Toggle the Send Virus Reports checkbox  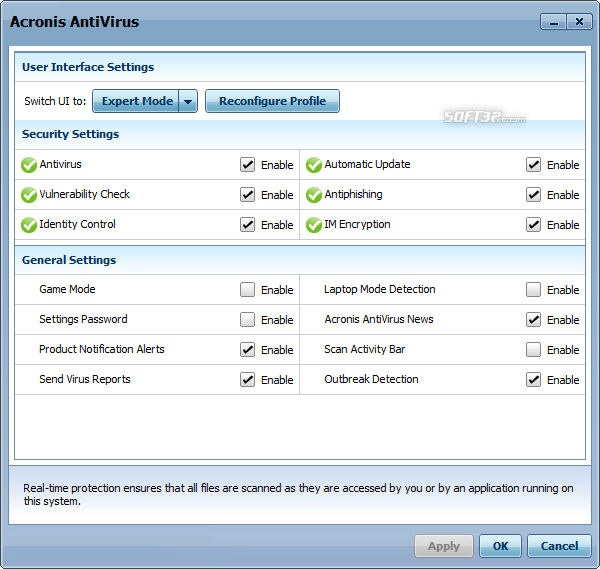tap(248, 380)
